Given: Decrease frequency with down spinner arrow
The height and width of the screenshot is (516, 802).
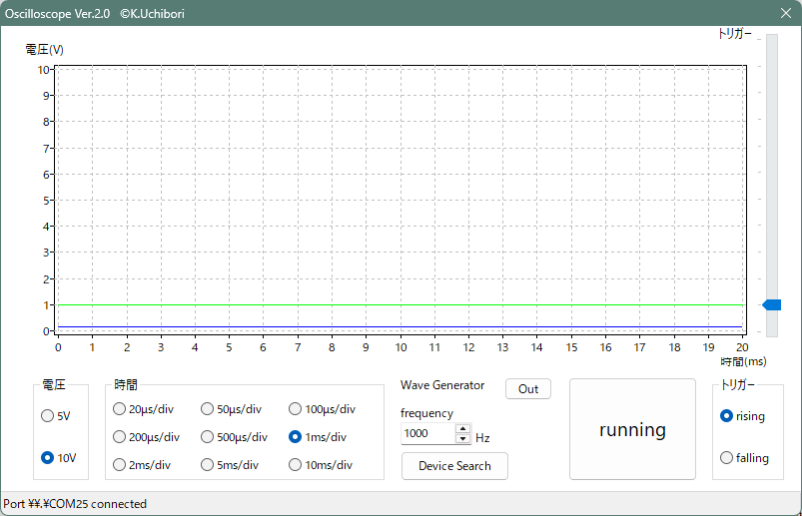Looking at the screenshot, I should click(463, 439).
